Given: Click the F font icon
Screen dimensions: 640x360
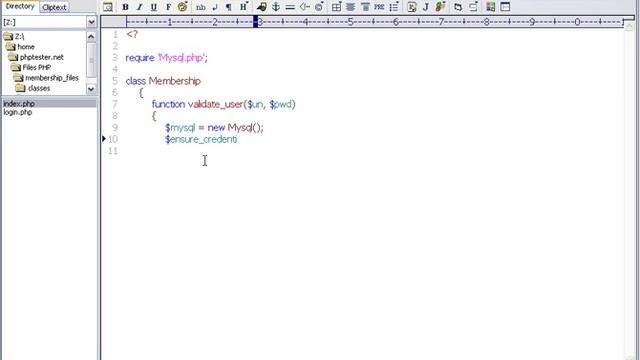Looking at the screenshot, I should [168, 7].
